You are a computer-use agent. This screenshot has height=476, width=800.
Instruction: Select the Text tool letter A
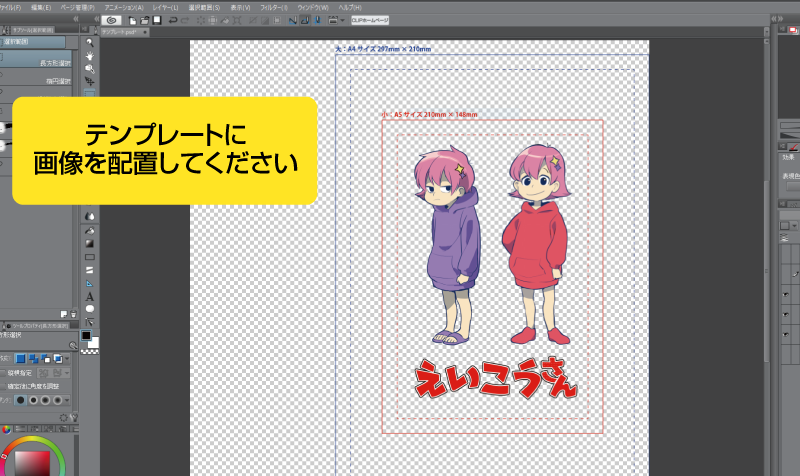tap(90, 296)
